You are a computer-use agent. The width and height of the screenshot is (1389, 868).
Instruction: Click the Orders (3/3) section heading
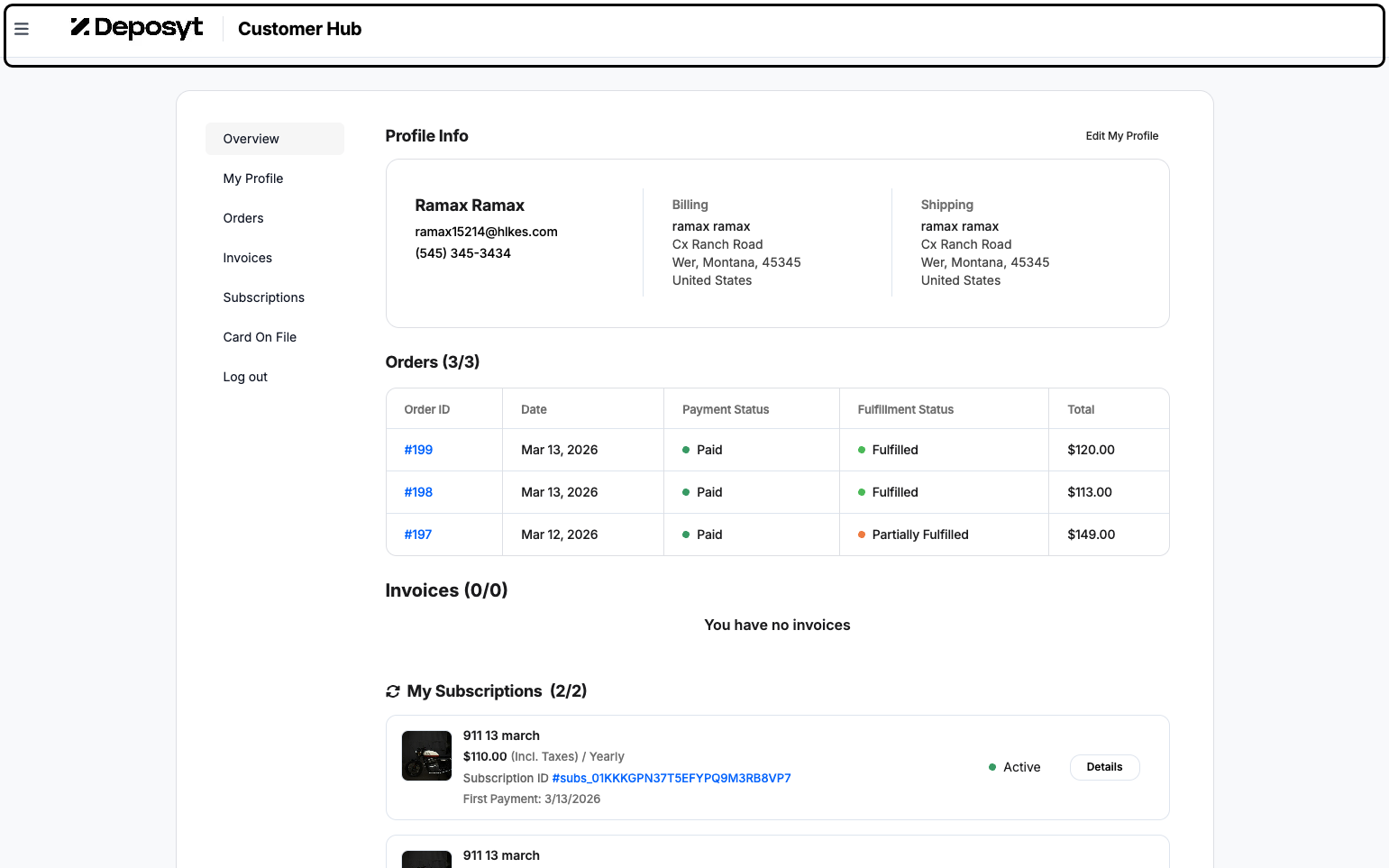point(433,362)
